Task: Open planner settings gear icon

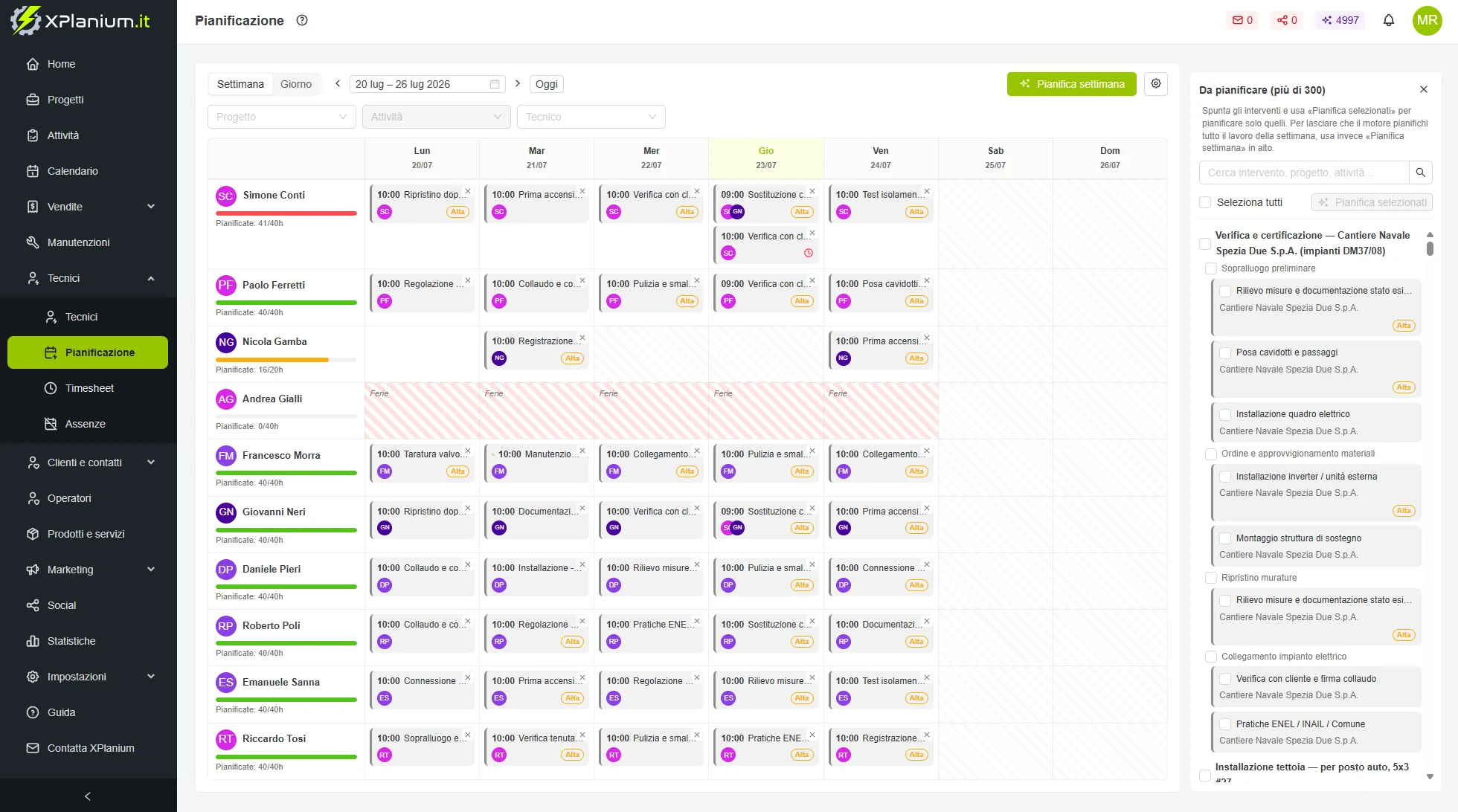Action: [x=1156, y=83]
